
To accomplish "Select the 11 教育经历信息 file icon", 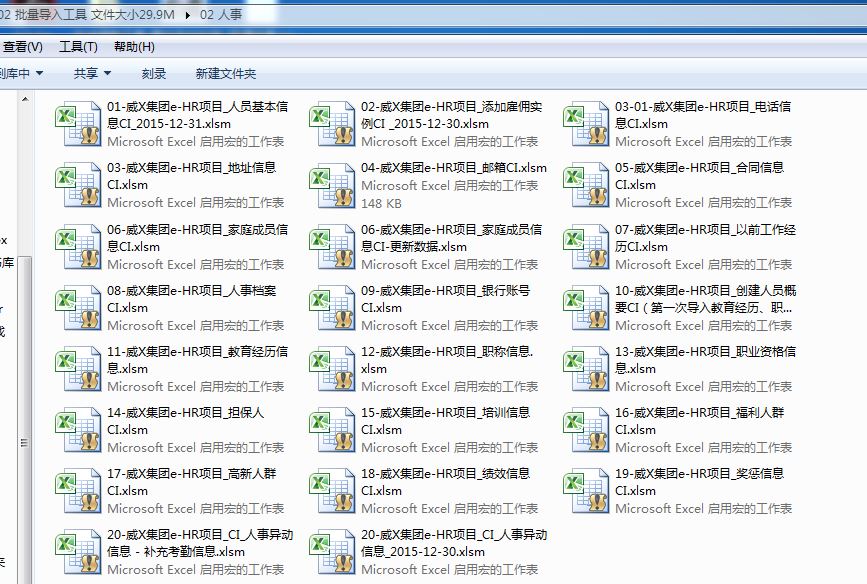I will 78,368.
